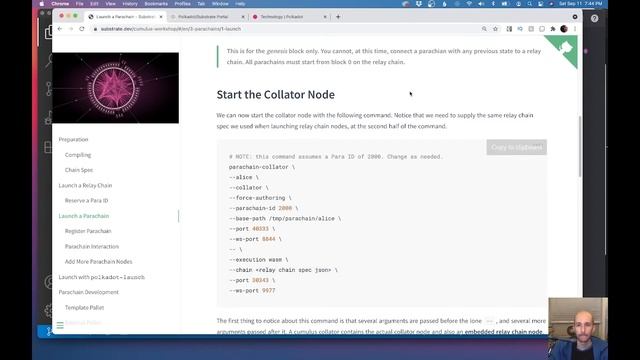Open Parachain Interaction page

coord(92,247)
